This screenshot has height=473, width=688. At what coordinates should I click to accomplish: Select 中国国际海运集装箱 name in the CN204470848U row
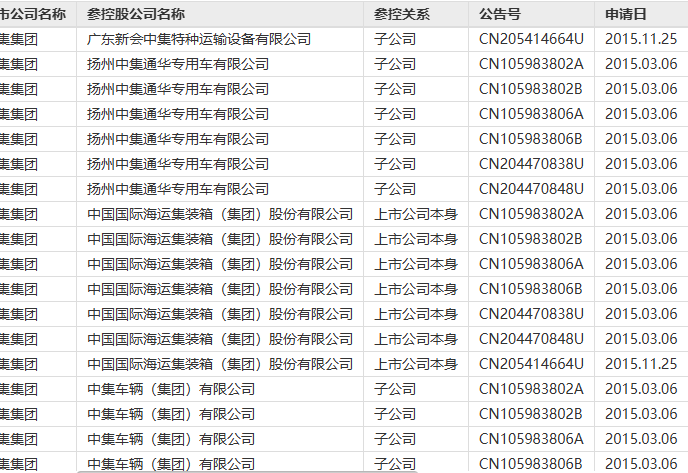[x=220, y=339]
